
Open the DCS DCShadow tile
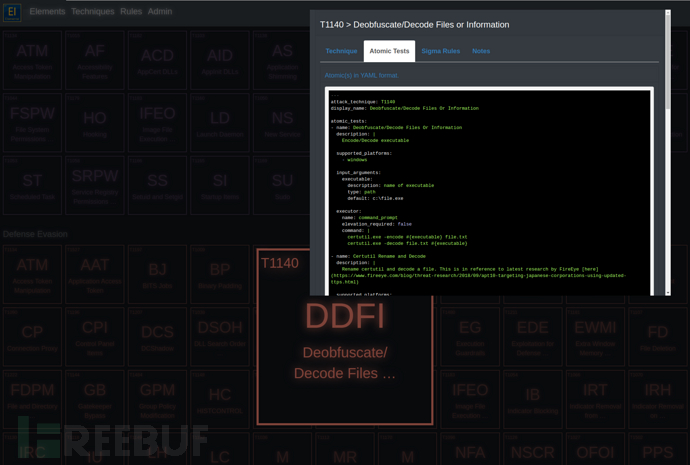click(157, 337)
